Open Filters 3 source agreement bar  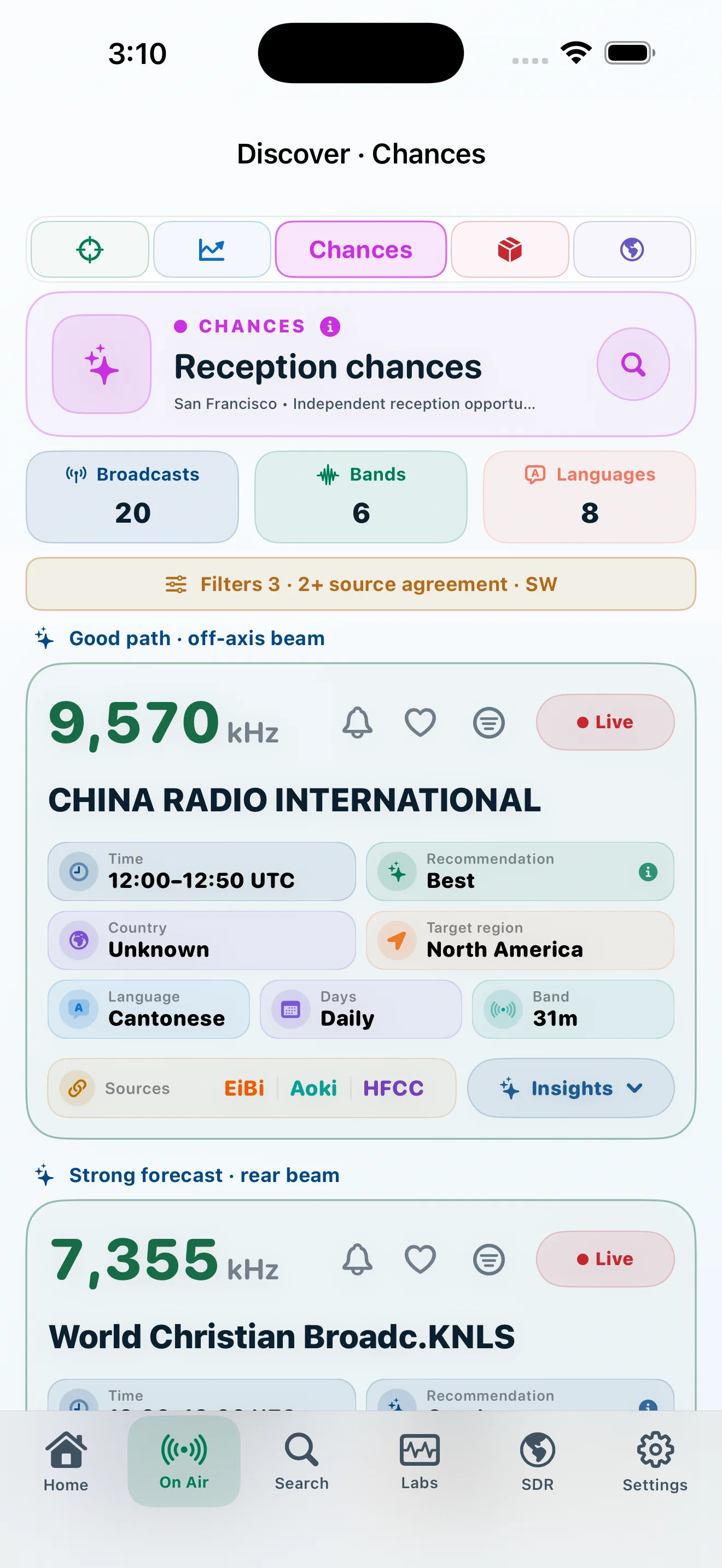(361, 584)
